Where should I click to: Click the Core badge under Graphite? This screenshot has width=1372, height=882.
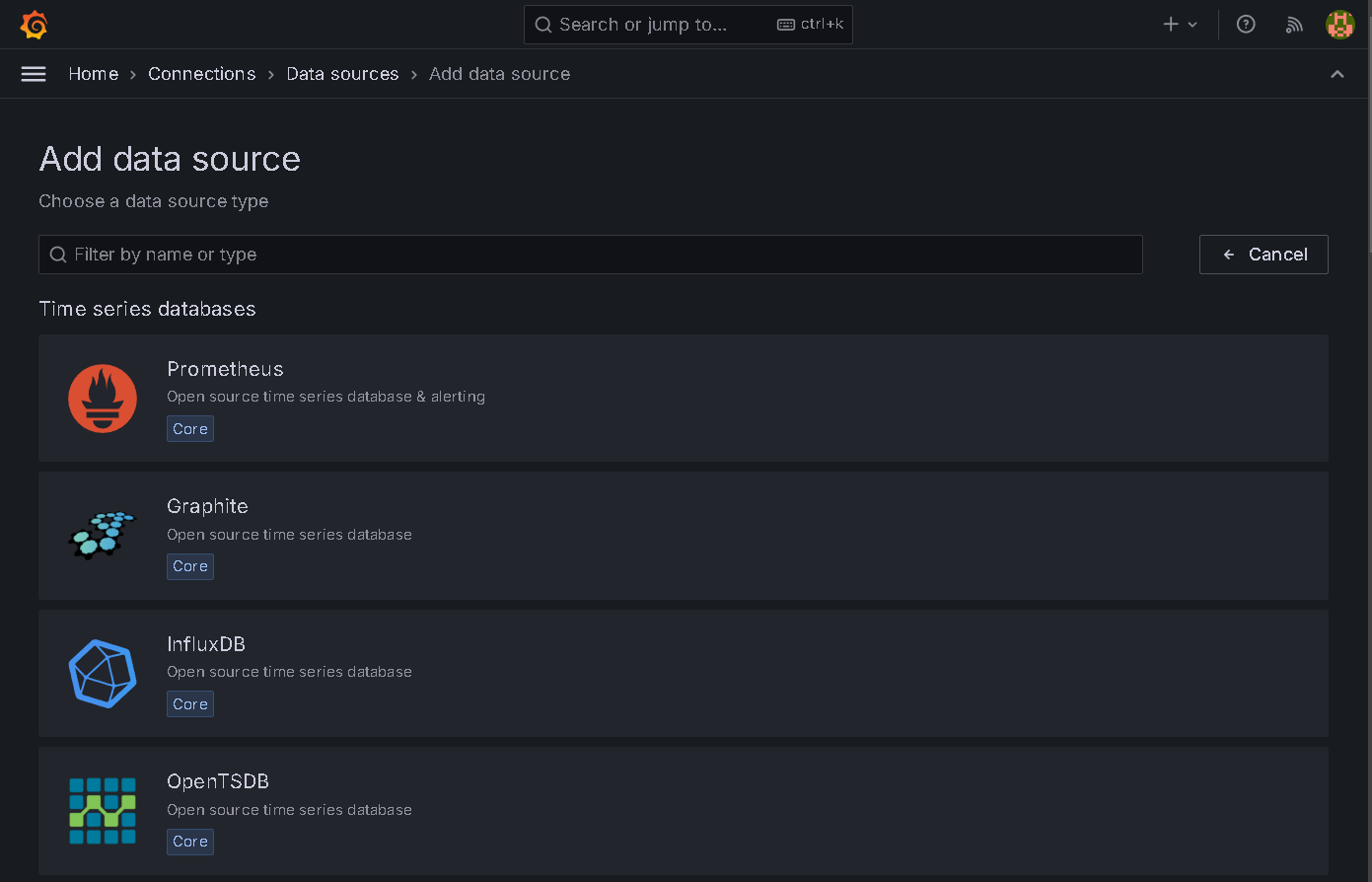click(190, 566)
